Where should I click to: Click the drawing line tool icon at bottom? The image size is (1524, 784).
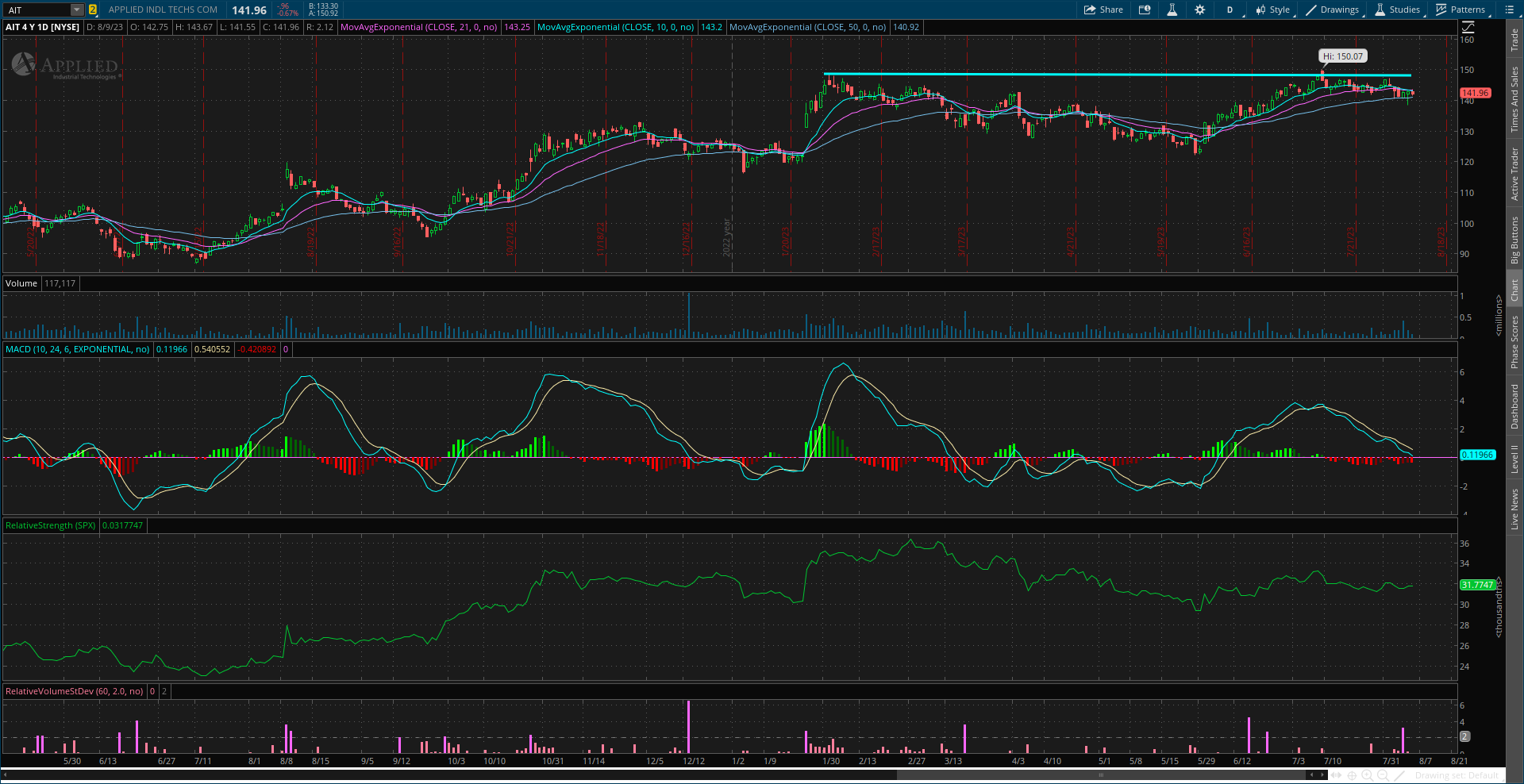(x=1399, y=775)
